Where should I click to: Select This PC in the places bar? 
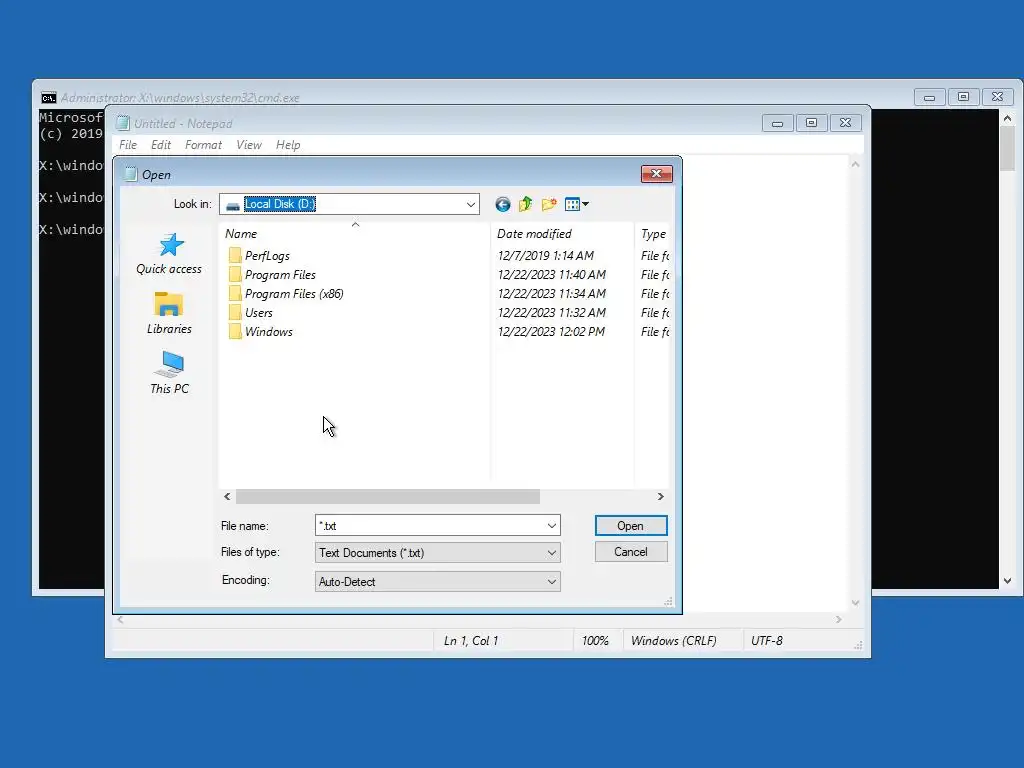169,373
